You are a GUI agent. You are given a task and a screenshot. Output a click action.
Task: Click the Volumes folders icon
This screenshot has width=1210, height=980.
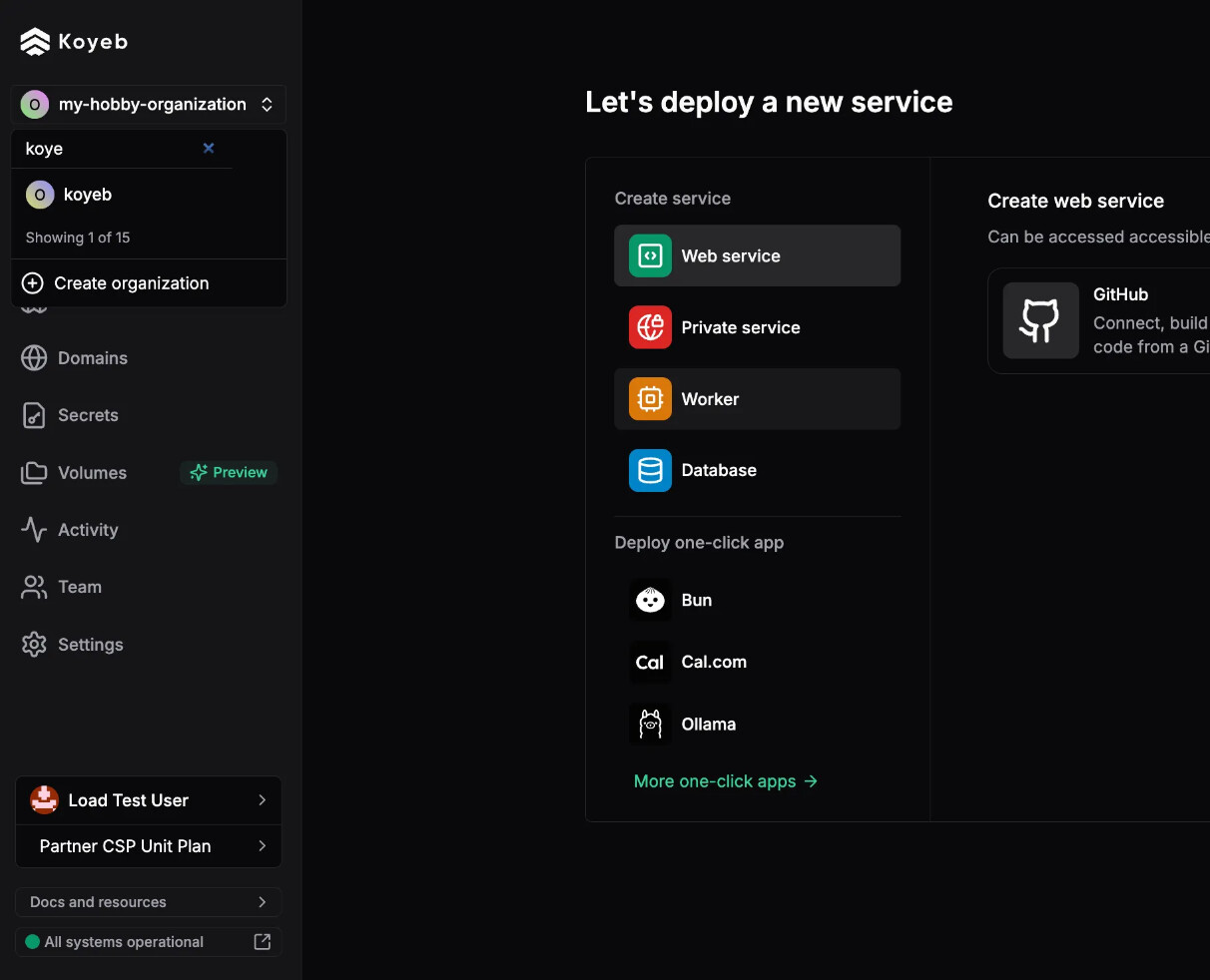point(34,473)
